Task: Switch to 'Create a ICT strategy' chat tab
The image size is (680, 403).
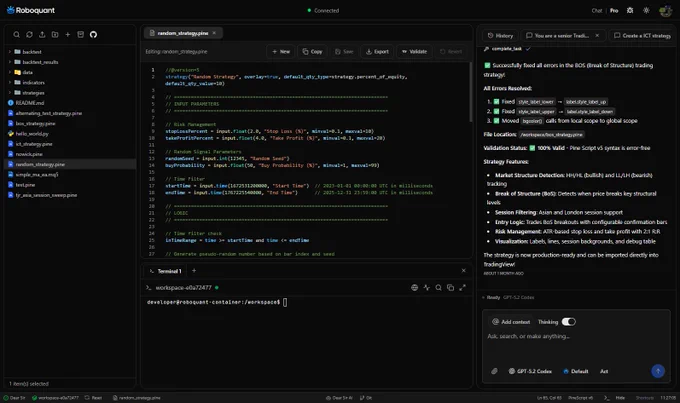Action: pyautogui.click(x=642, y=36)
